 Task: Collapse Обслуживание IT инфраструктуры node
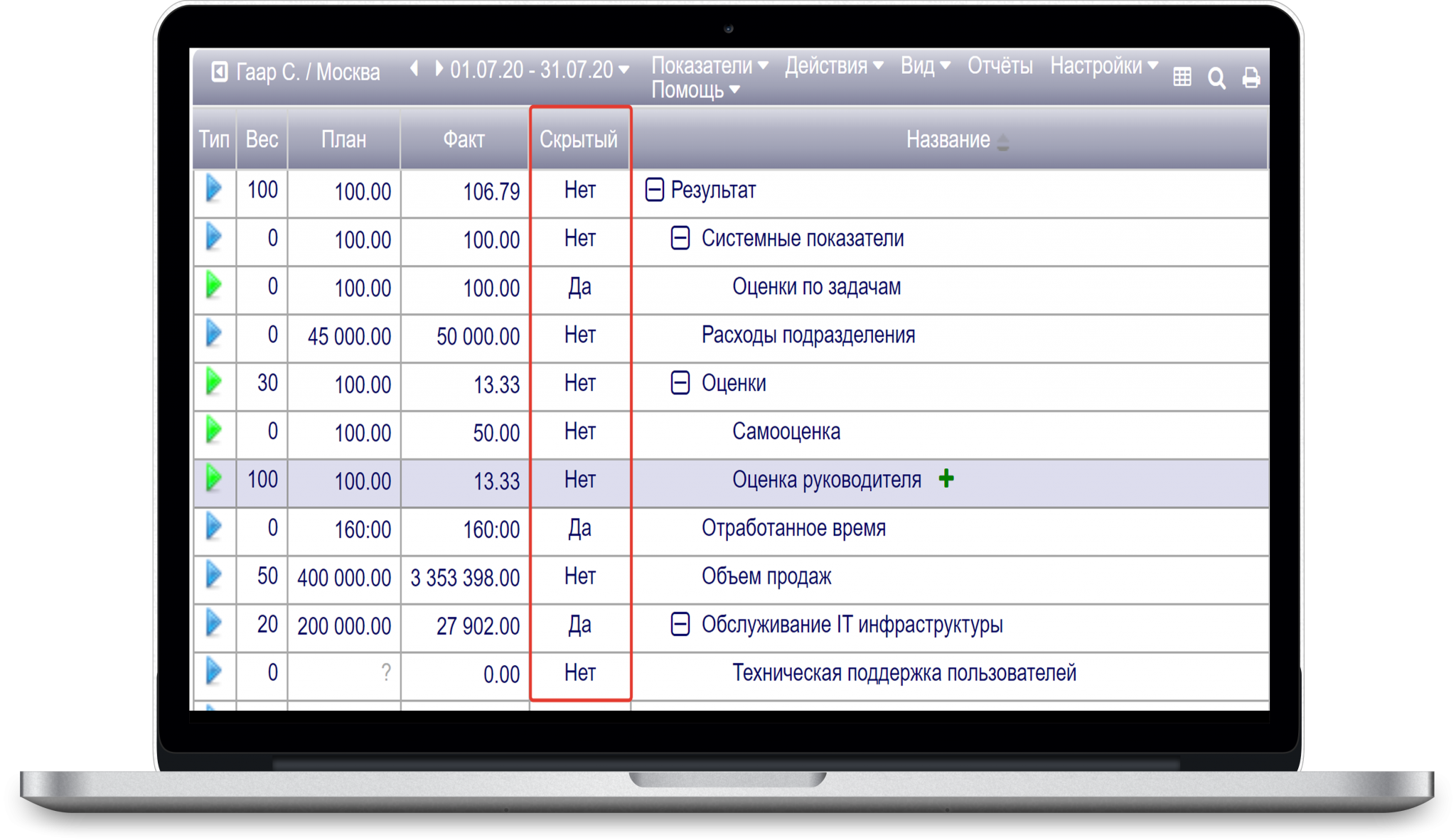[680, 625]
